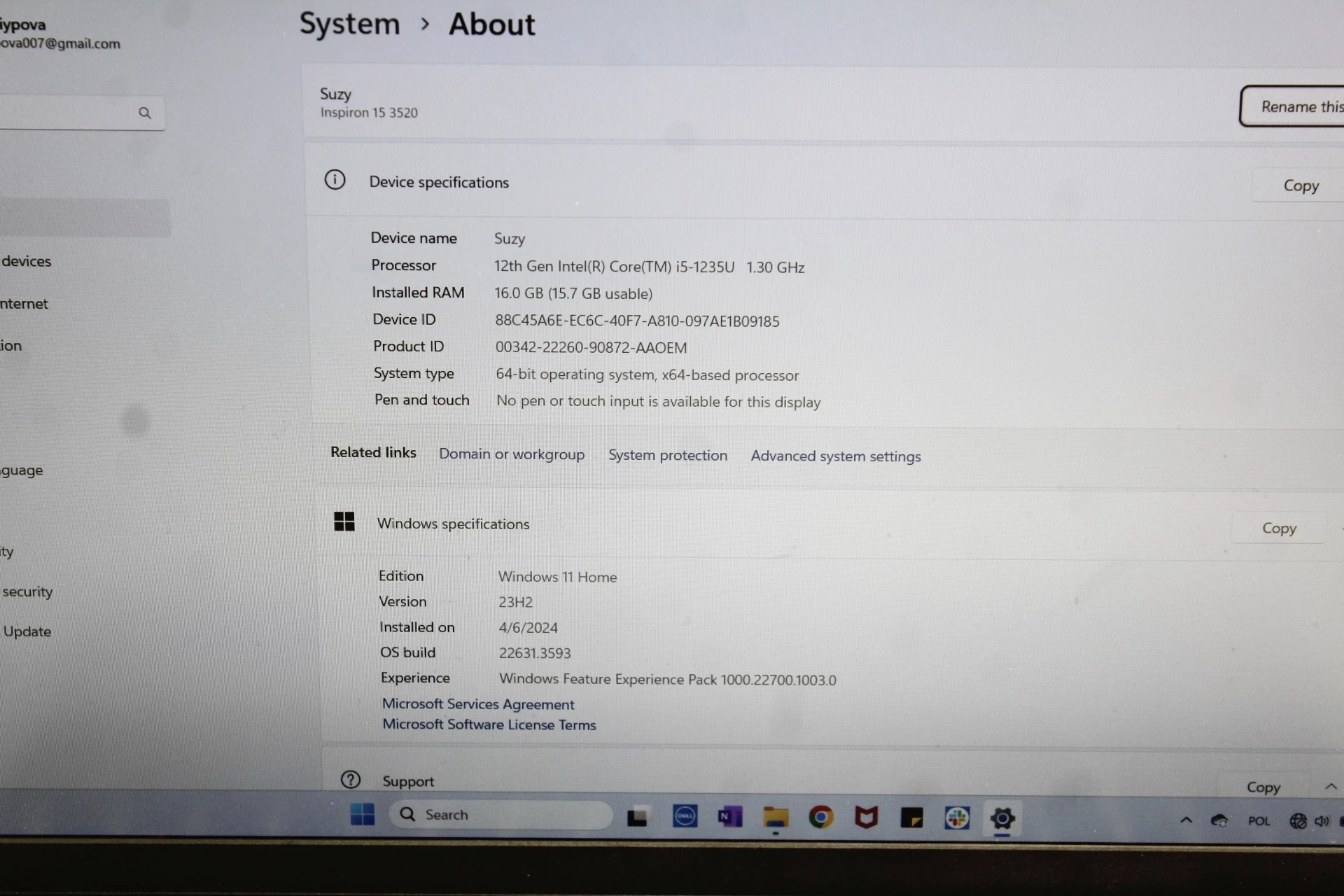1344x896 pixels.
Task: Open Microsoft Services Agreement link
Action: point(478,704)
